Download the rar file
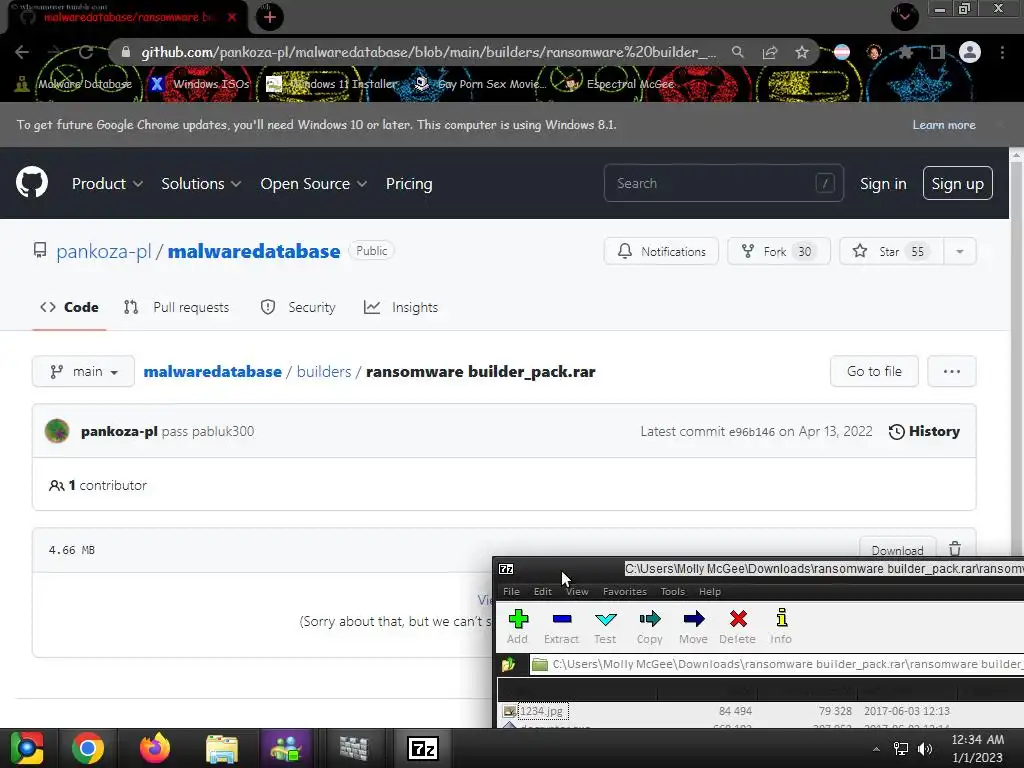This screenshot has width=1024, height=768. click(897, 549)
